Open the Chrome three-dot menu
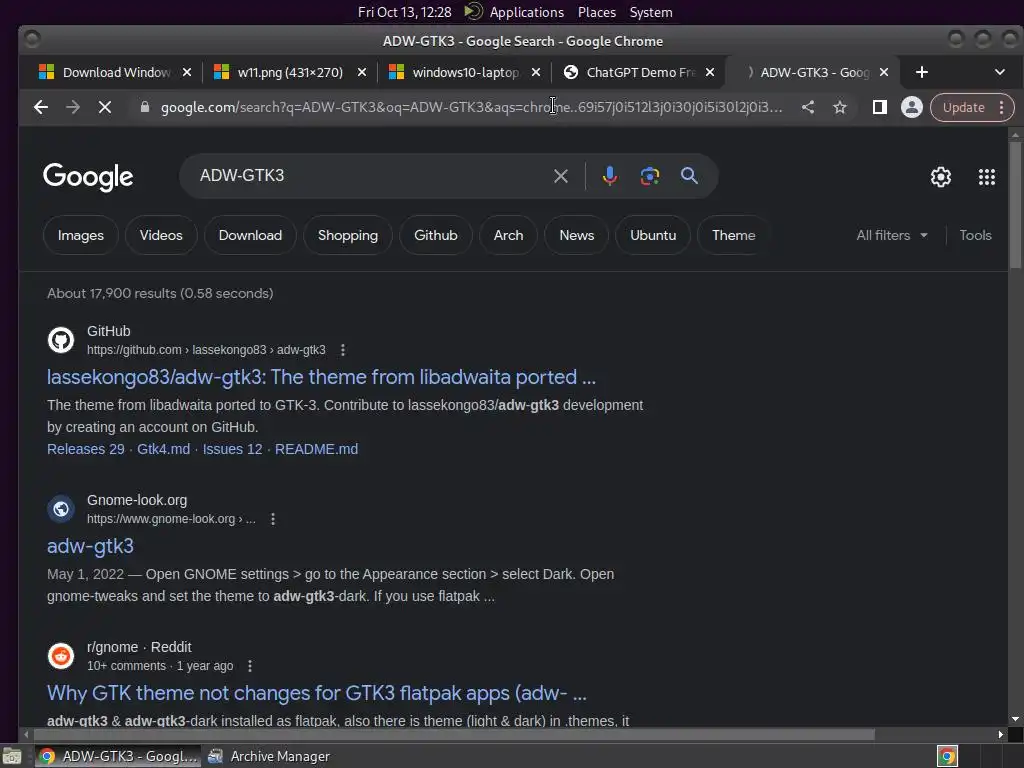Screen dimensions: 1024x768 coord(1001,108)
